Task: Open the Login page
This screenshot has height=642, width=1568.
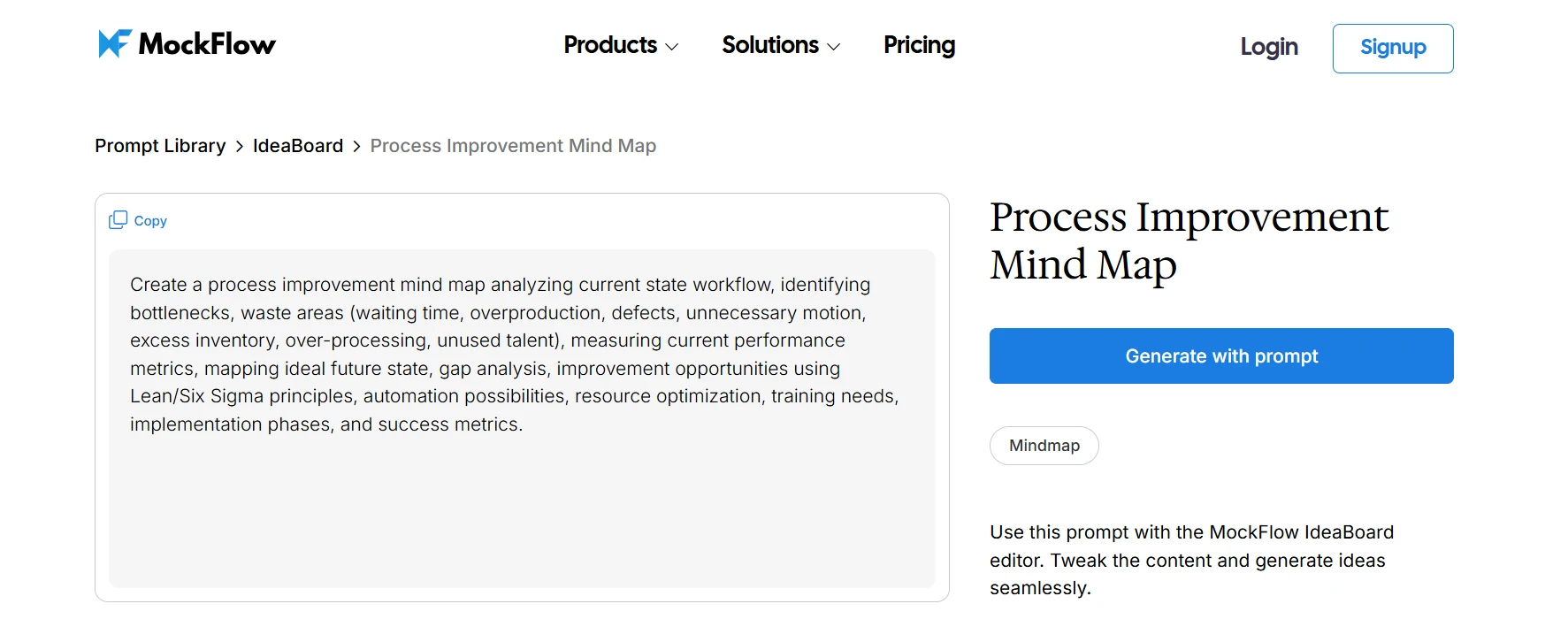Action: (x=1269, y=48)
